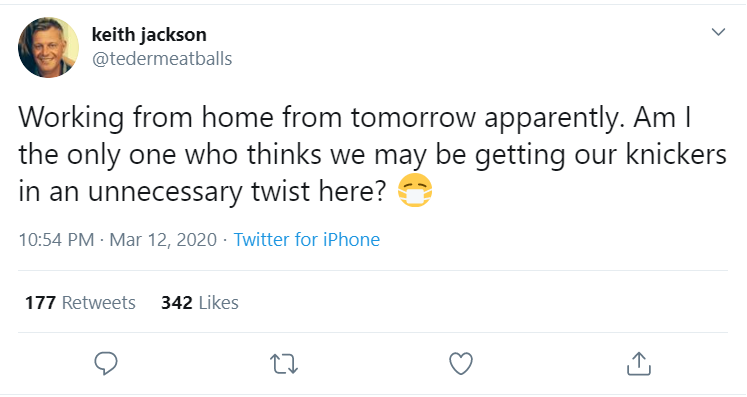
Task: Like the tweet with the heart icon
Action: 461,364
